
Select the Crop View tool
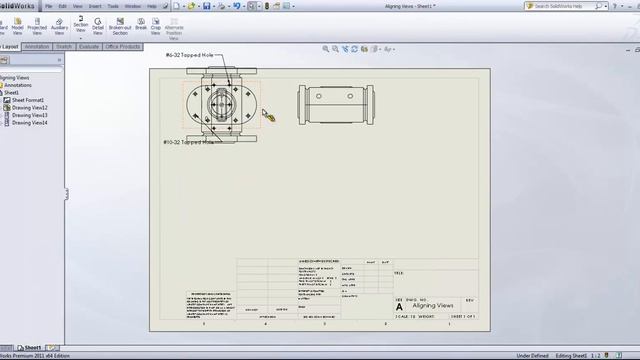[x=156, y=26]
